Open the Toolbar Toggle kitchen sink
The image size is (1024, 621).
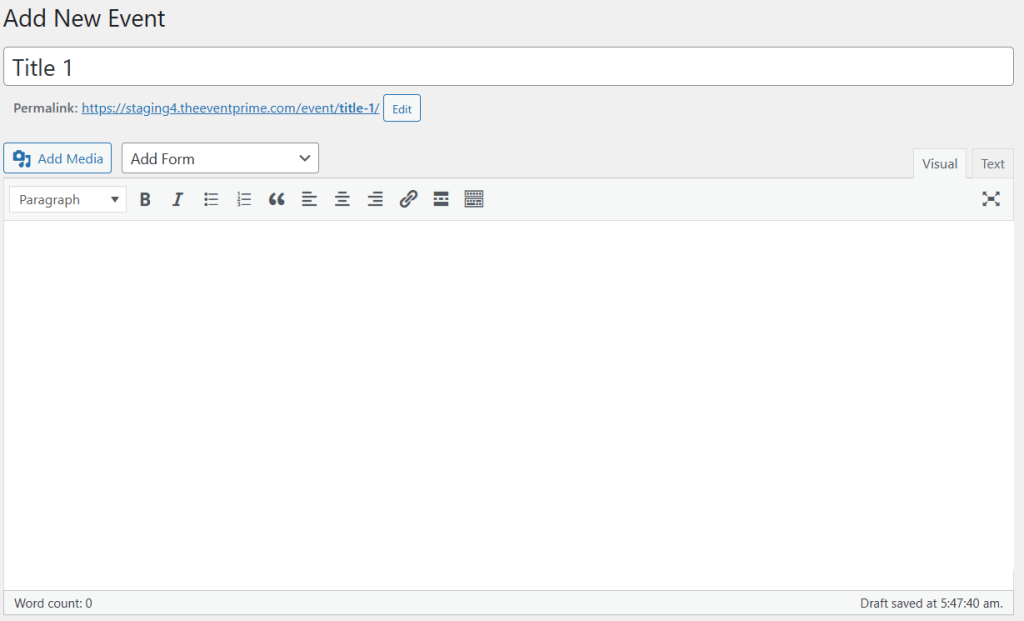[474, 199]
